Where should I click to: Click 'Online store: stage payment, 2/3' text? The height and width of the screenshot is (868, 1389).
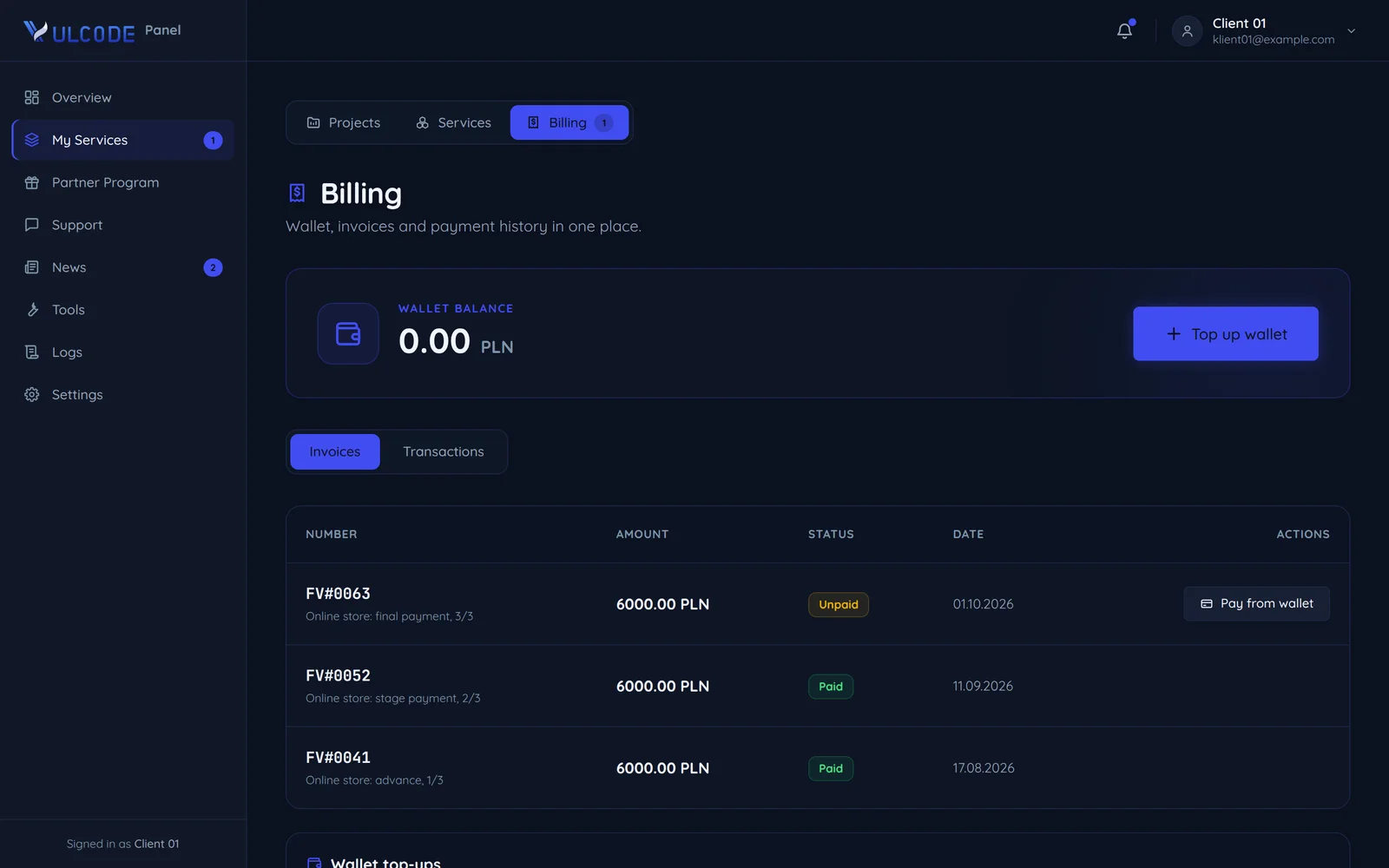[x=393, y=698]
